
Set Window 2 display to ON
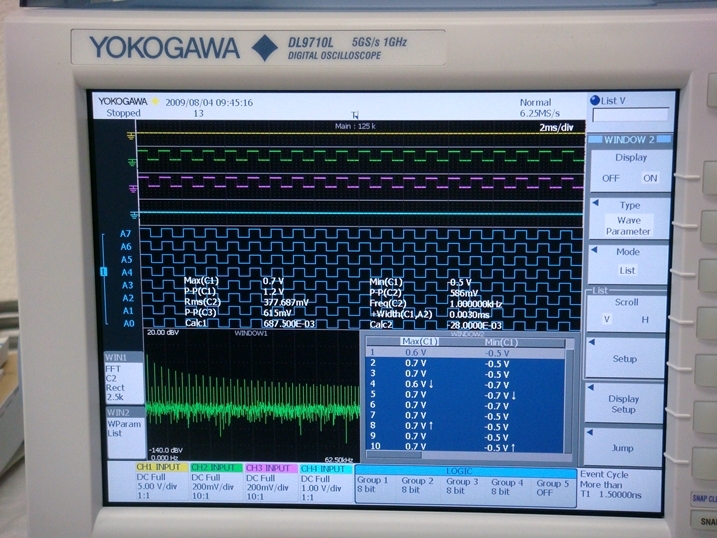point(650,178)
